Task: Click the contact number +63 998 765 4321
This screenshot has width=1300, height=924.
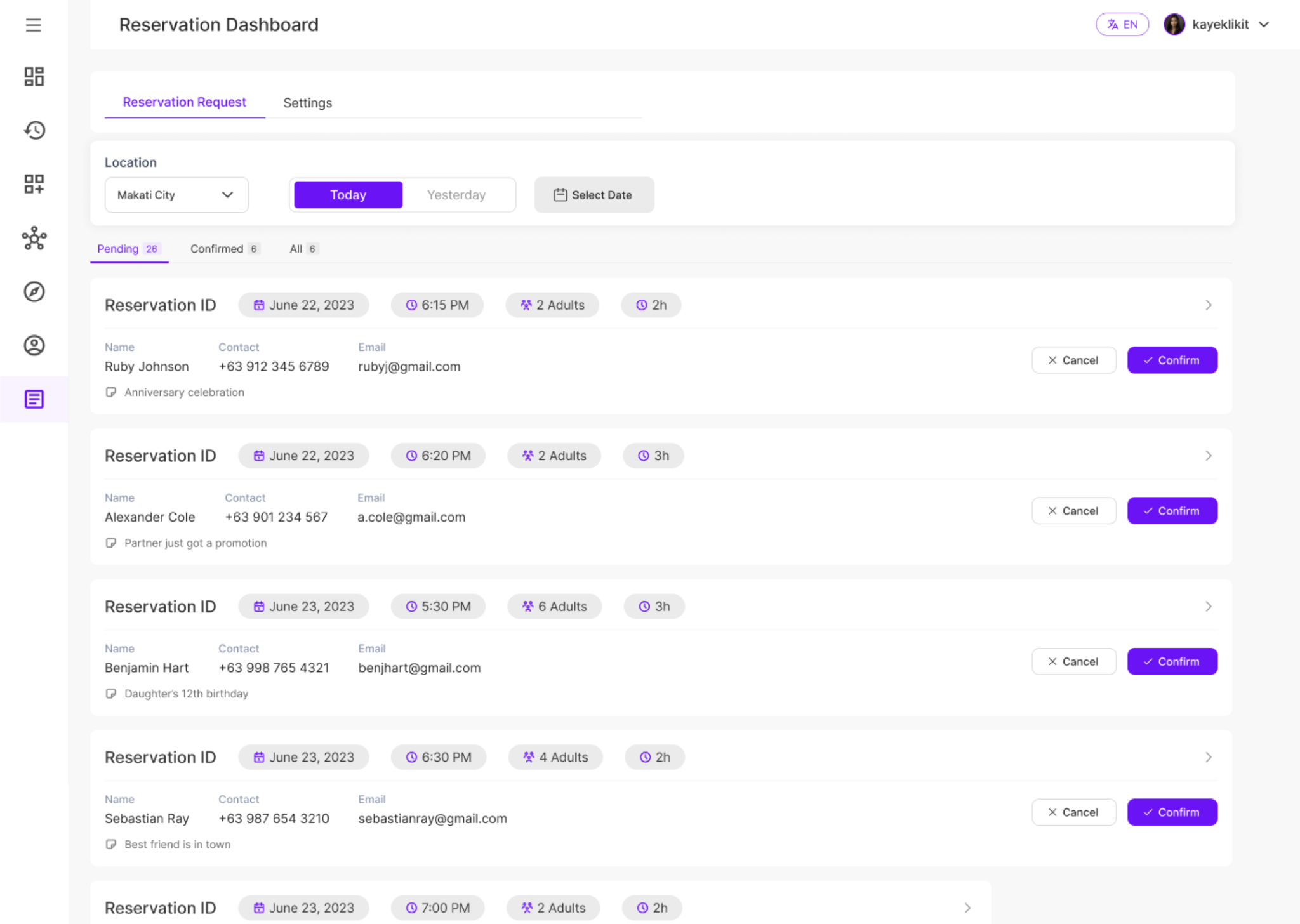Action: [274, 668]
